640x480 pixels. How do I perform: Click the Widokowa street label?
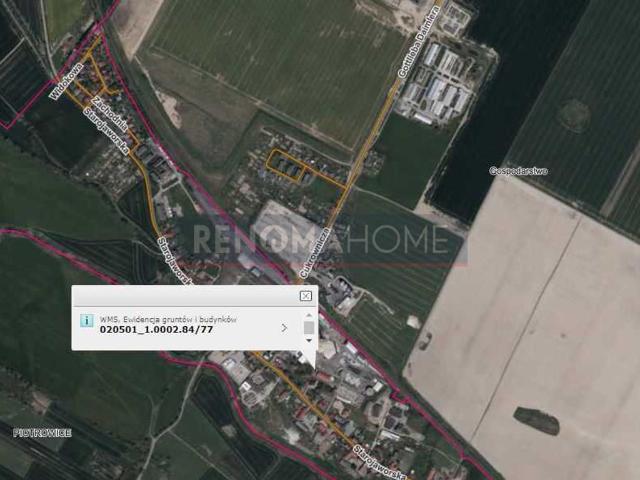coord(66,81)
